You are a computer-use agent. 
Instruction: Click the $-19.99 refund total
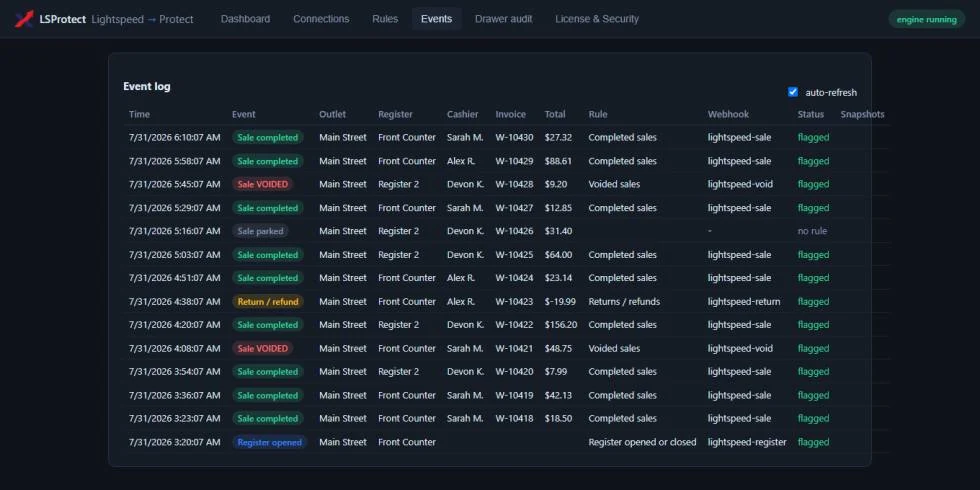click(x=560, y=301)
